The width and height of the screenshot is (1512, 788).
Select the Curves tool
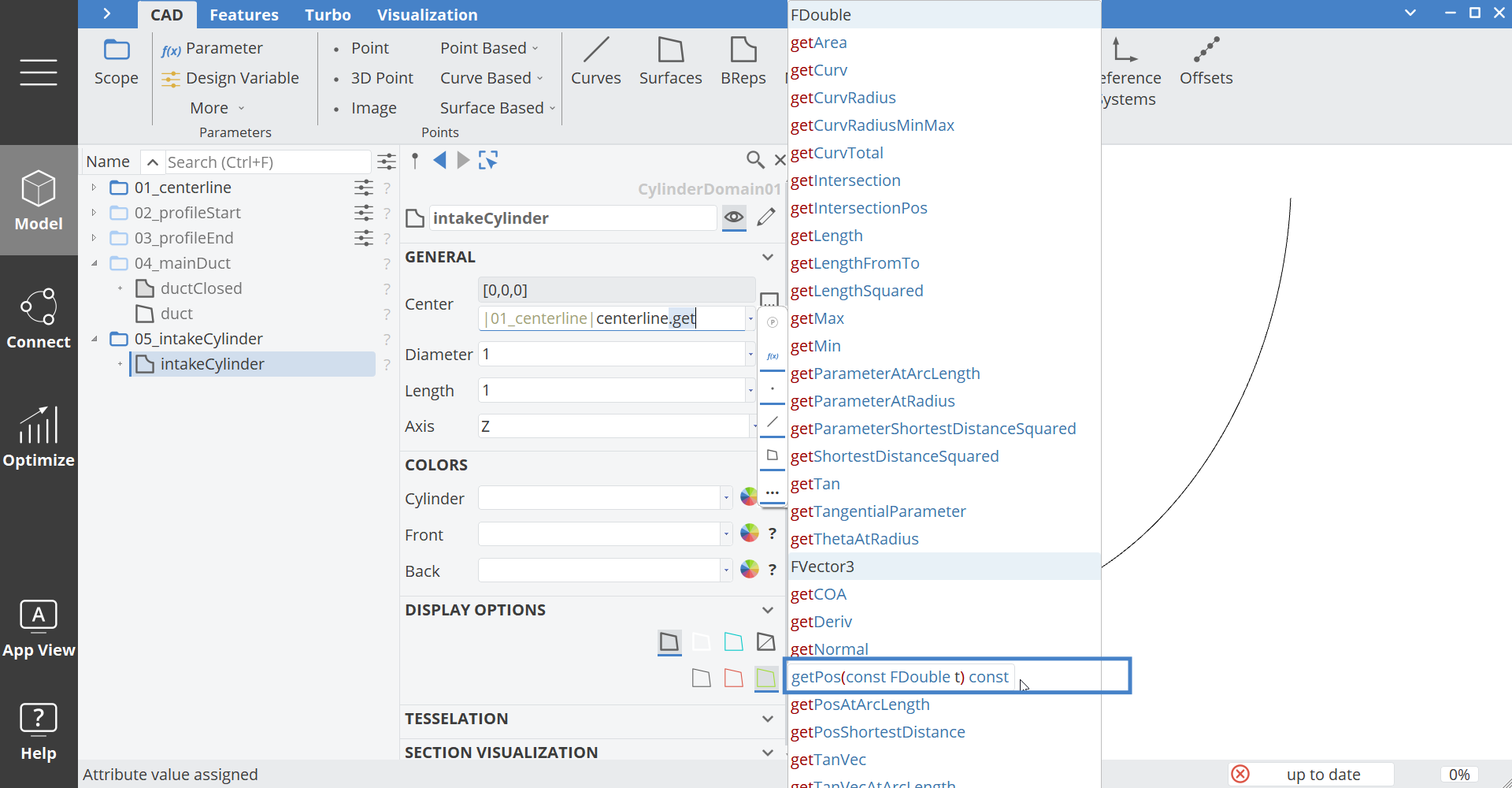click(x=596, y=61)
